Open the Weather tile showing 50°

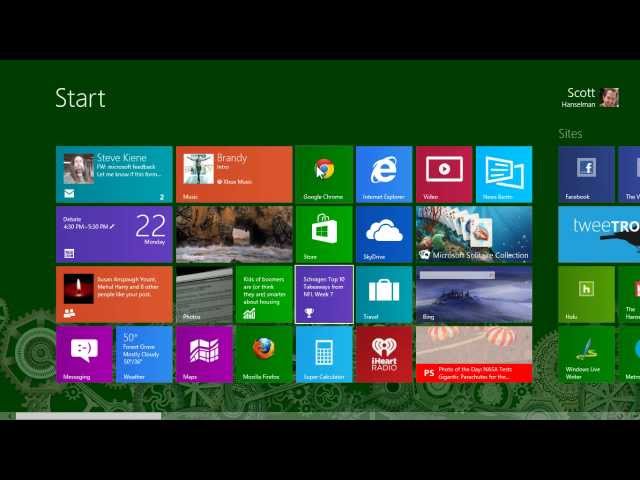click(144, 354)
